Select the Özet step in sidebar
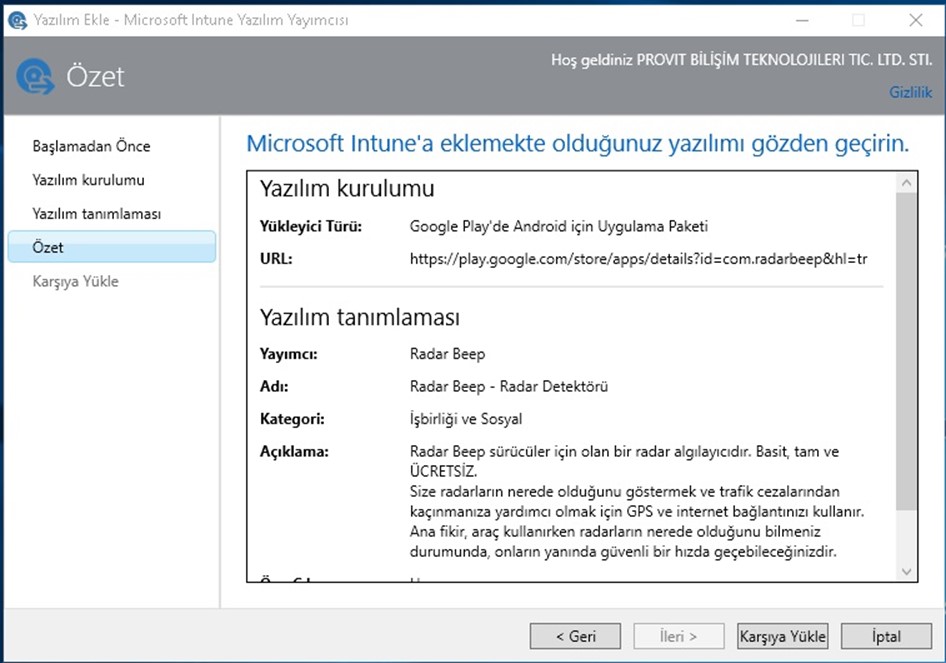Screen dimensions: 946x663 coord(112,247)
